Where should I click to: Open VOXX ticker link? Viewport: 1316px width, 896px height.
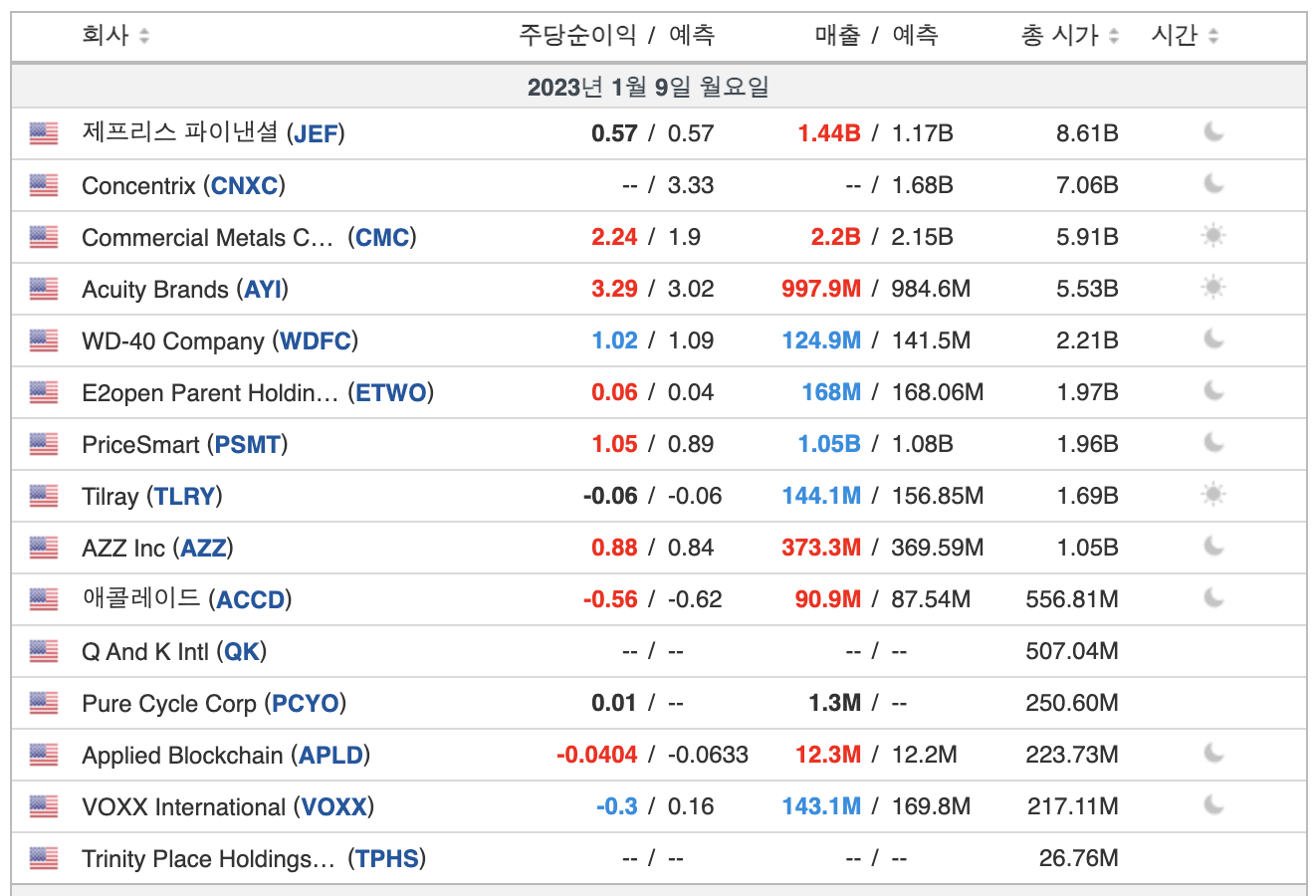(x=334, y=806)
